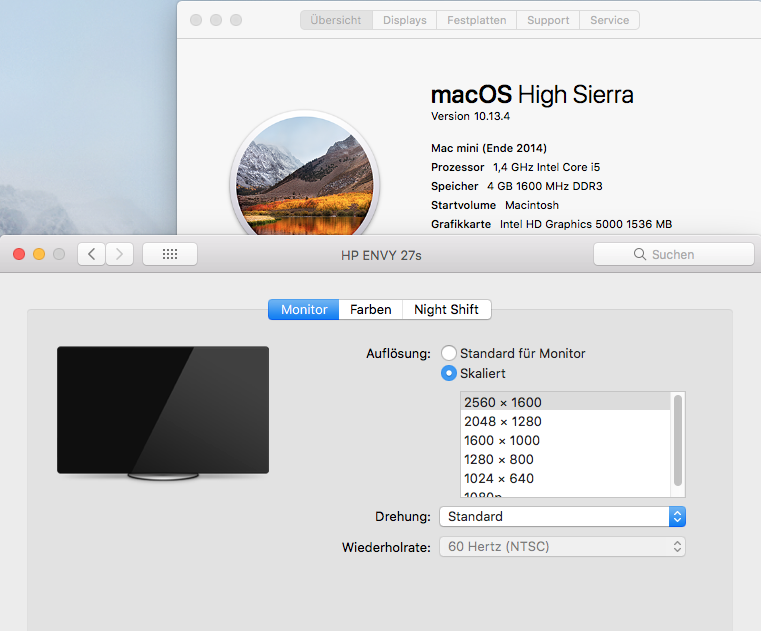
Task: Open the Wiederholrate 60 Hertz dropdown
Action: pyautogui.click(x=562, y=547)
